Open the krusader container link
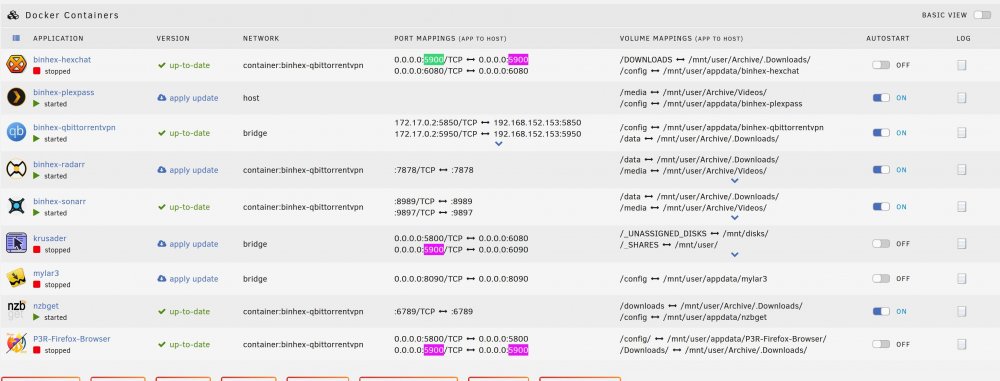Image resolution: width=1000 pixels, height=381 pixels. coord(50,238)
